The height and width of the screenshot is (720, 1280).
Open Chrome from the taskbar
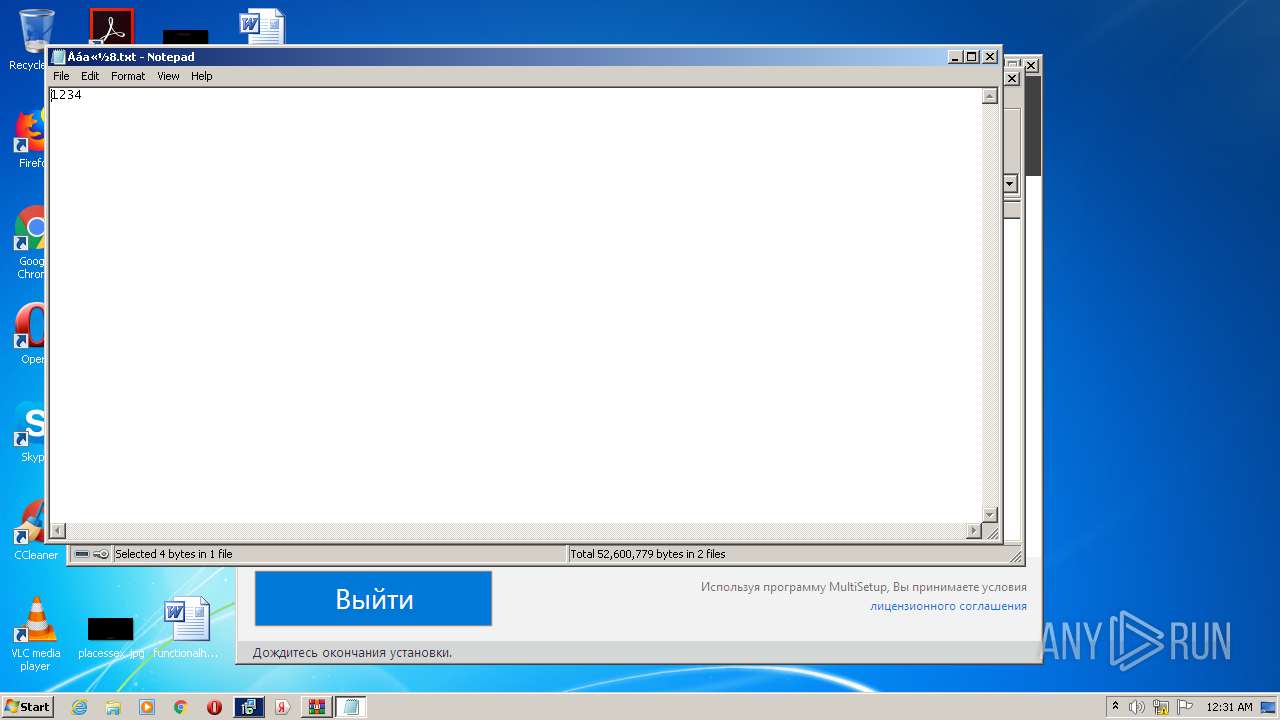pos(181,707)
